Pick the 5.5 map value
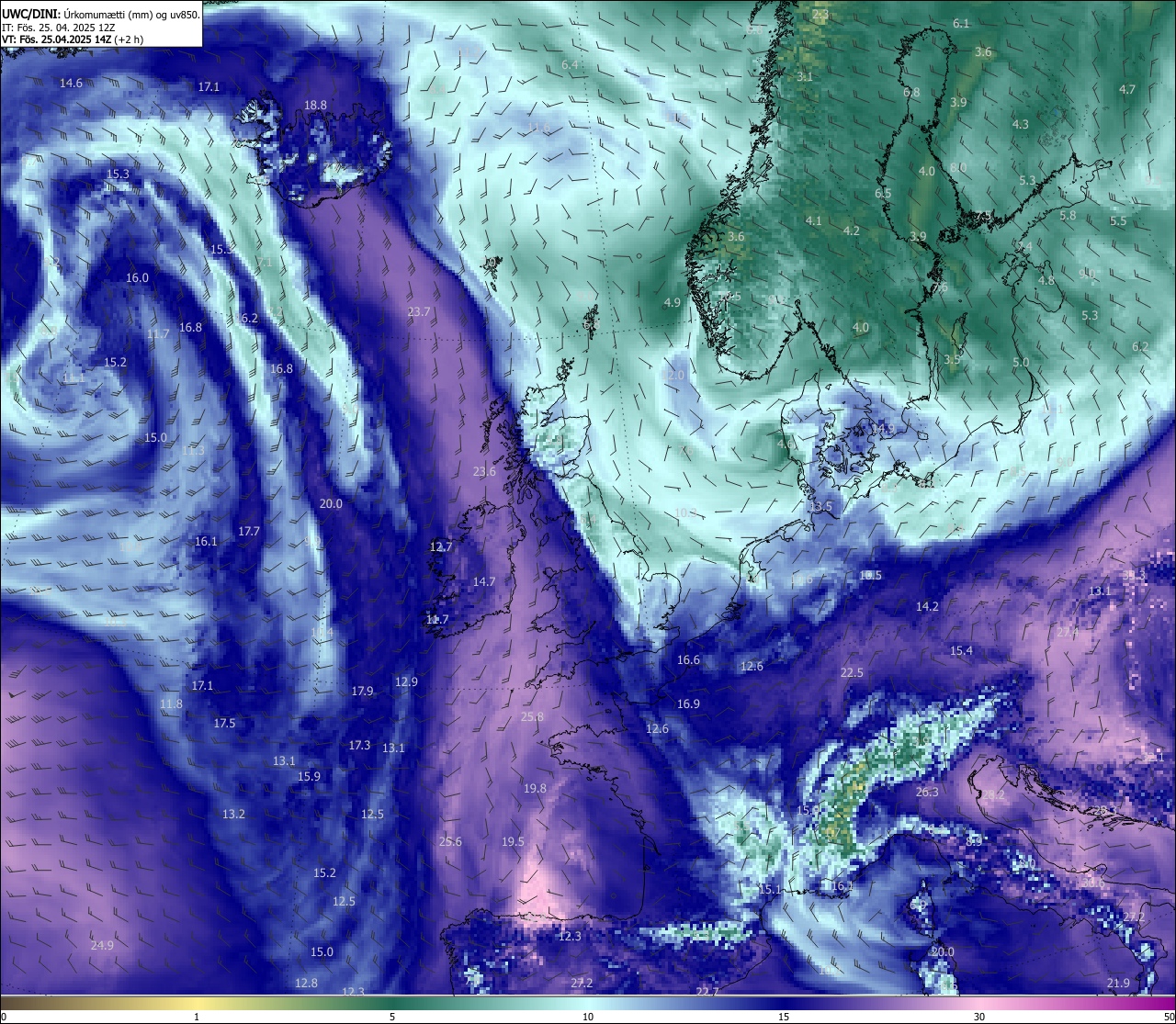This screenshot has width=1176, height=1024. click(1117, 221)
